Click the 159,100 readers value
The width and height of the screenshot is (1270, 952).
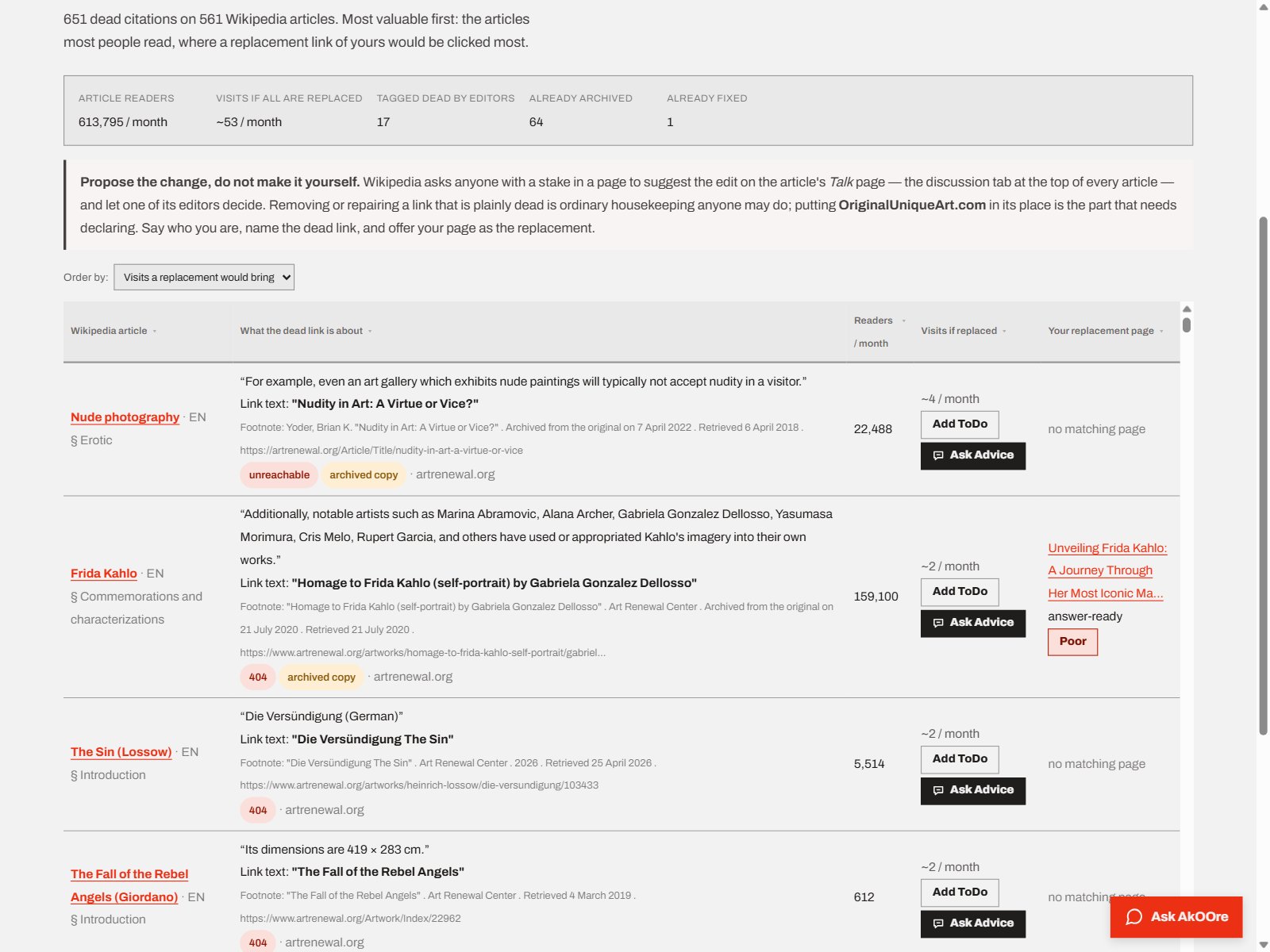(876, 597)
